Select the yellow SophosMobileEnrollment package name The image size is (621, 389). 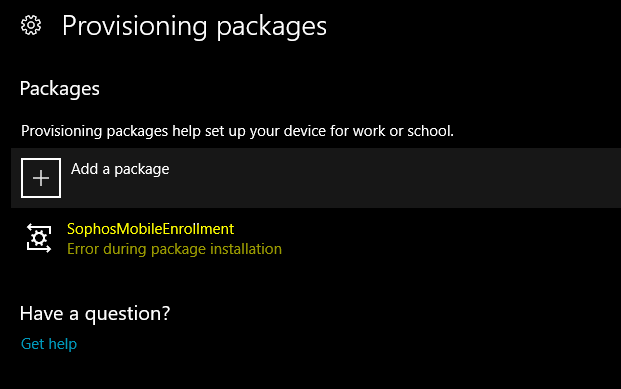click(x=150, y=229)
